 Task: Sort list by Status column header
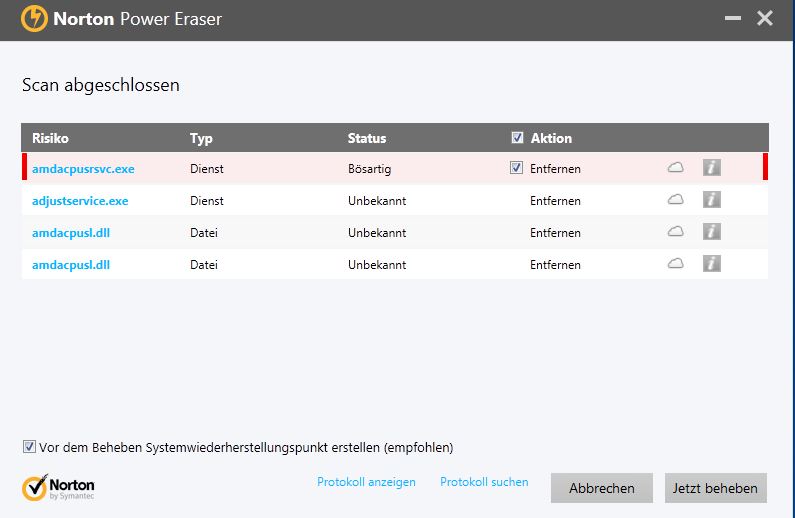(x=367, y=139)
